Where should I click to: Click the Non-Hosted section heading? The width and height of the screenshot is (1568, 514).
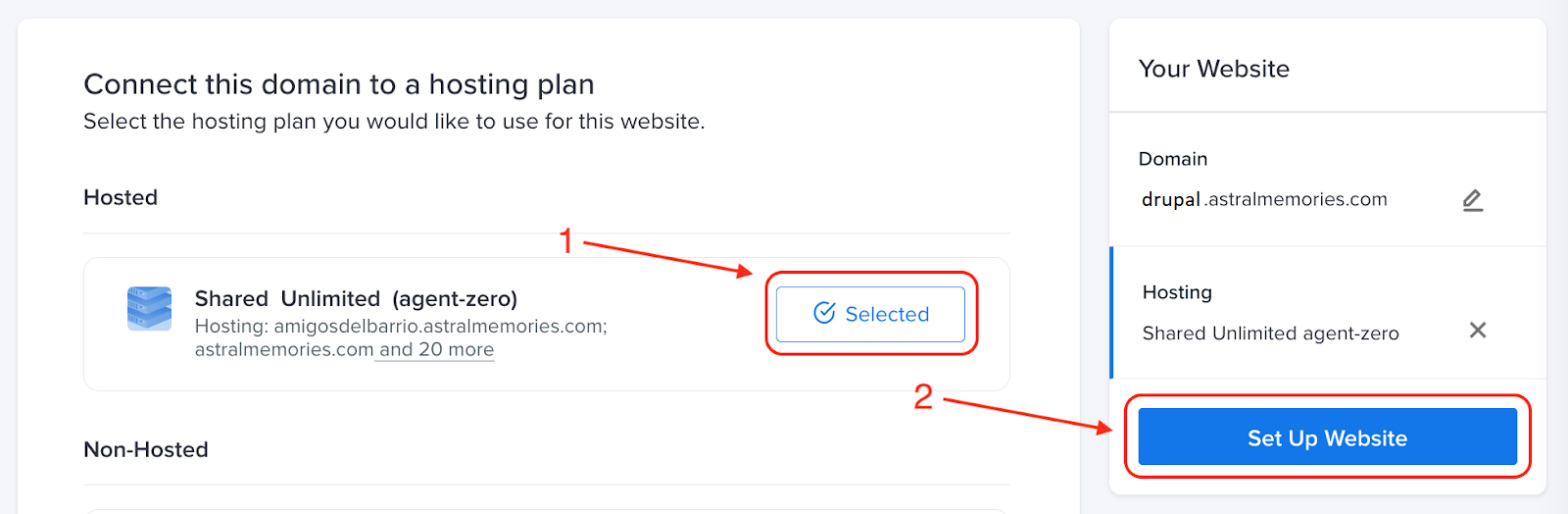(x=146, y=449)
